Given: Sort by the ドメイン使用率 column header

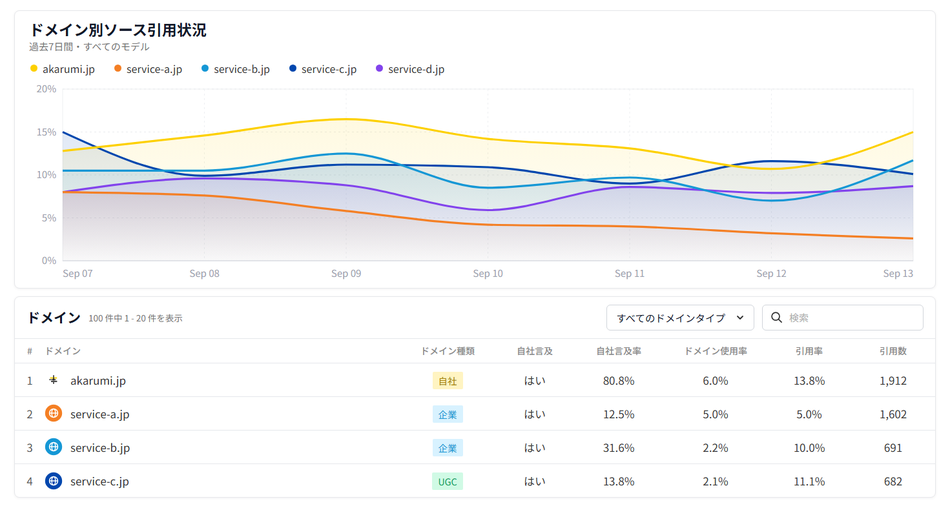Looking at the screenshot, I should [715, 351].
